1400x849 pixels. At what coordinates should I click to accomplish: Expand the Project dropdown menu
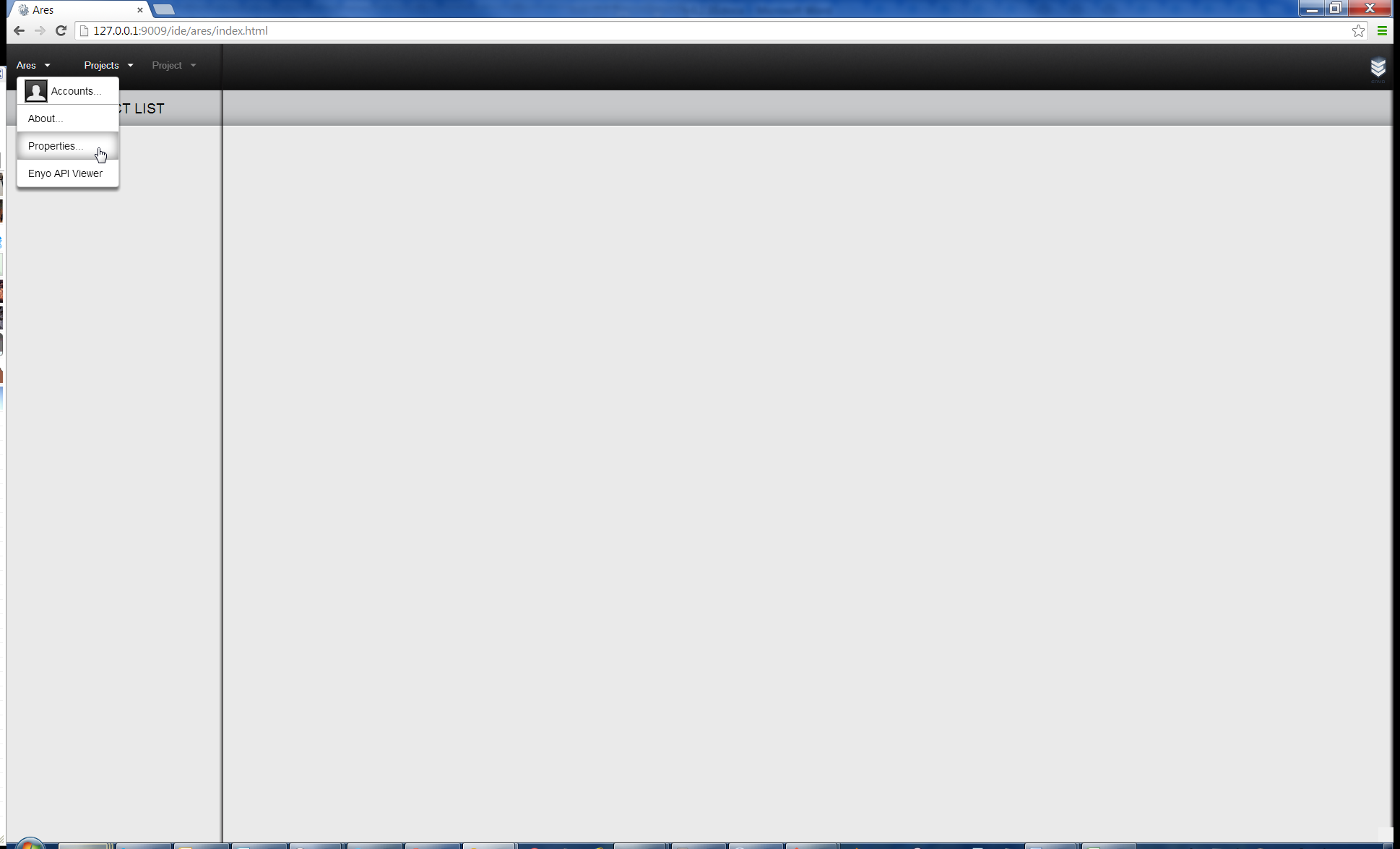[173, 65]
